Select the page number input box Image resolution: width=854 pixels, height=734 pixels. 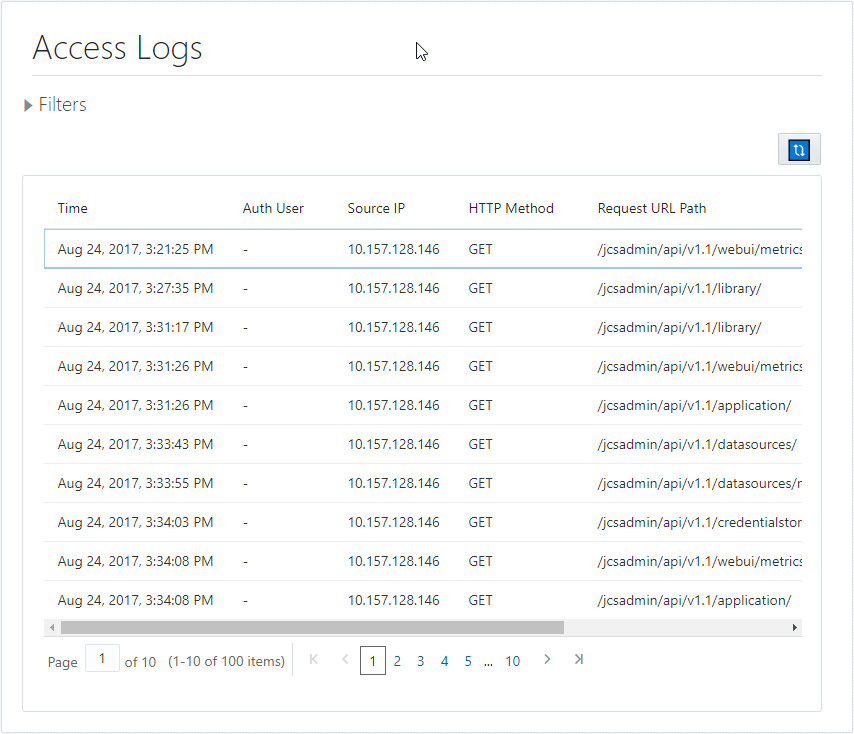(x=102, y=659)
